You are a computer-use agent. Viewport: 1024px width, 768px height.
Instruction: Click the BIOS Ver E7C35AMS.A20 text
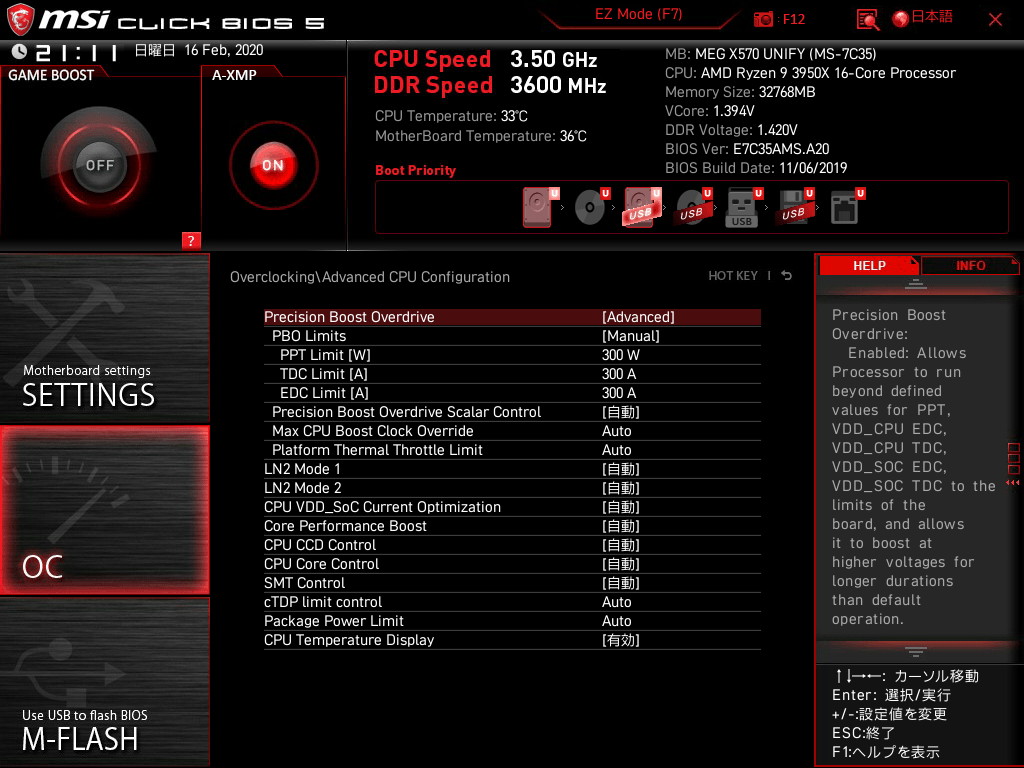(747, 149)
